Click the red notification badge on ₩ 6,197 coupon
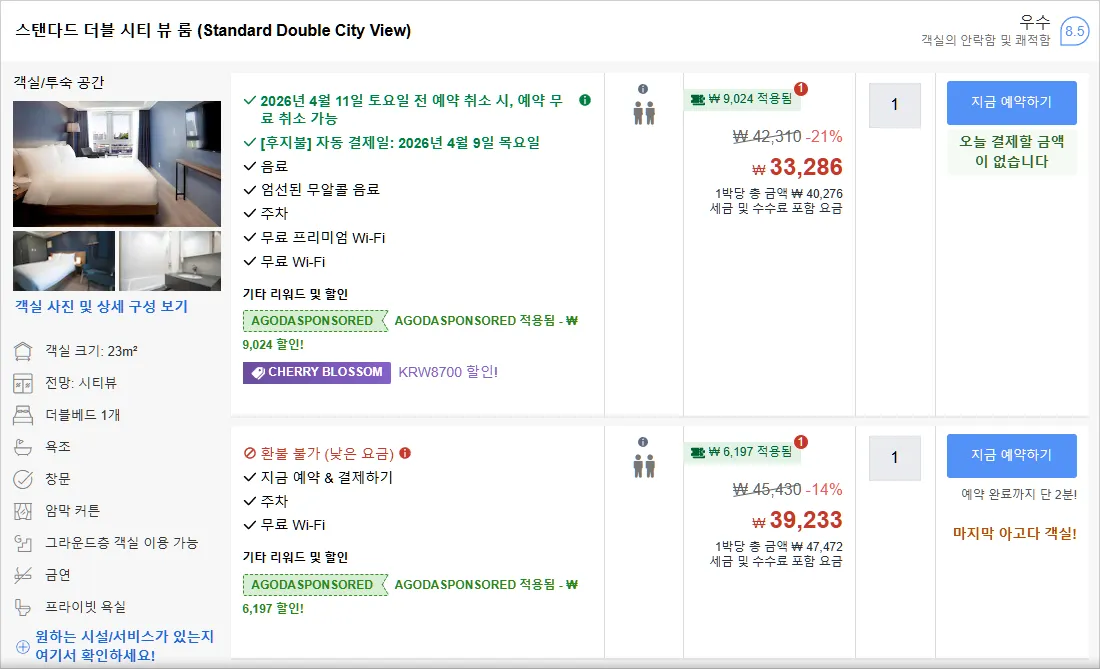Screen dimensions: 1100x669 coord(801,442)
